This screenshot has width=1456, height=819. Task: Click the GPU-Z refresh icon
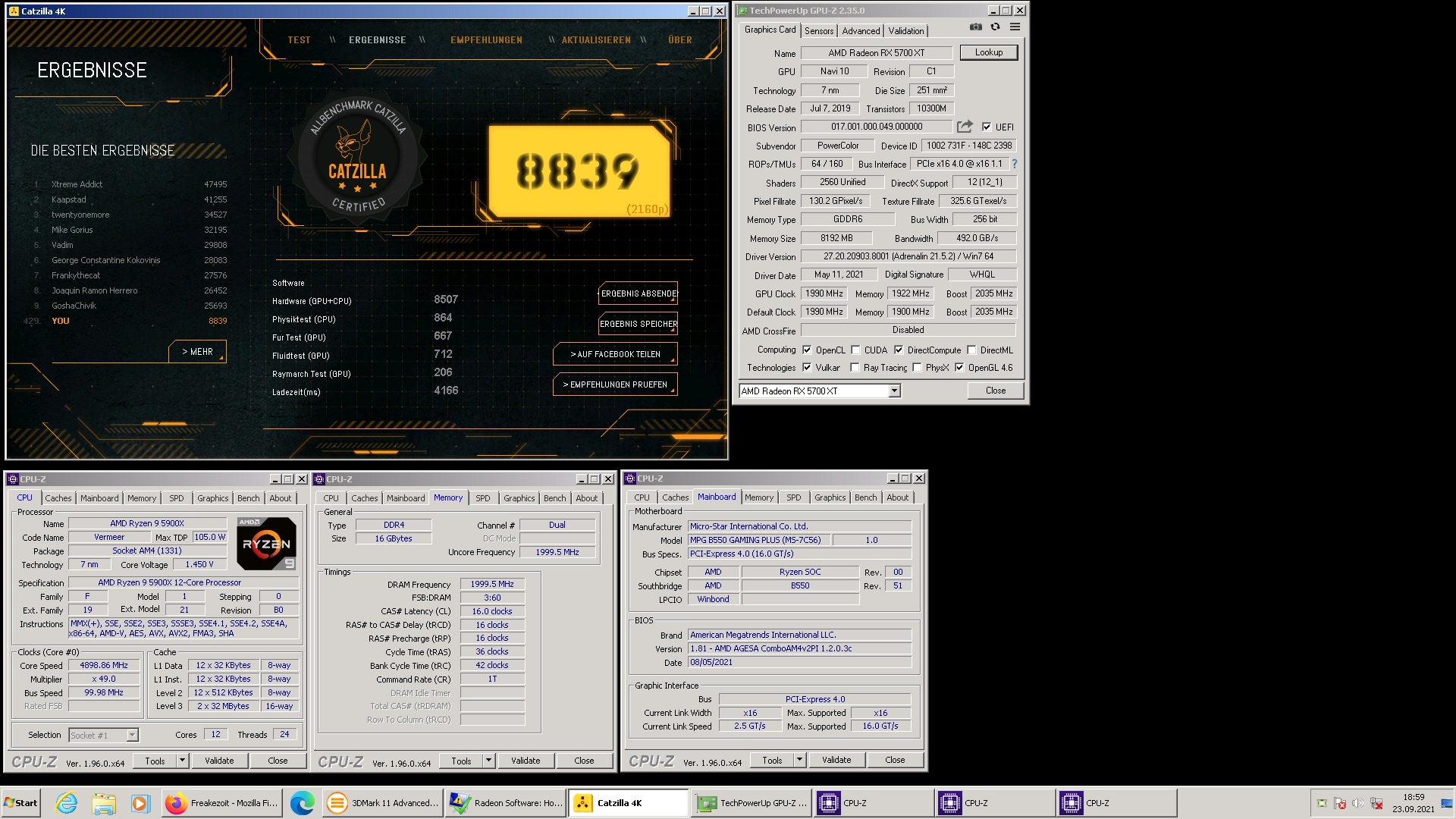point(995,27)
